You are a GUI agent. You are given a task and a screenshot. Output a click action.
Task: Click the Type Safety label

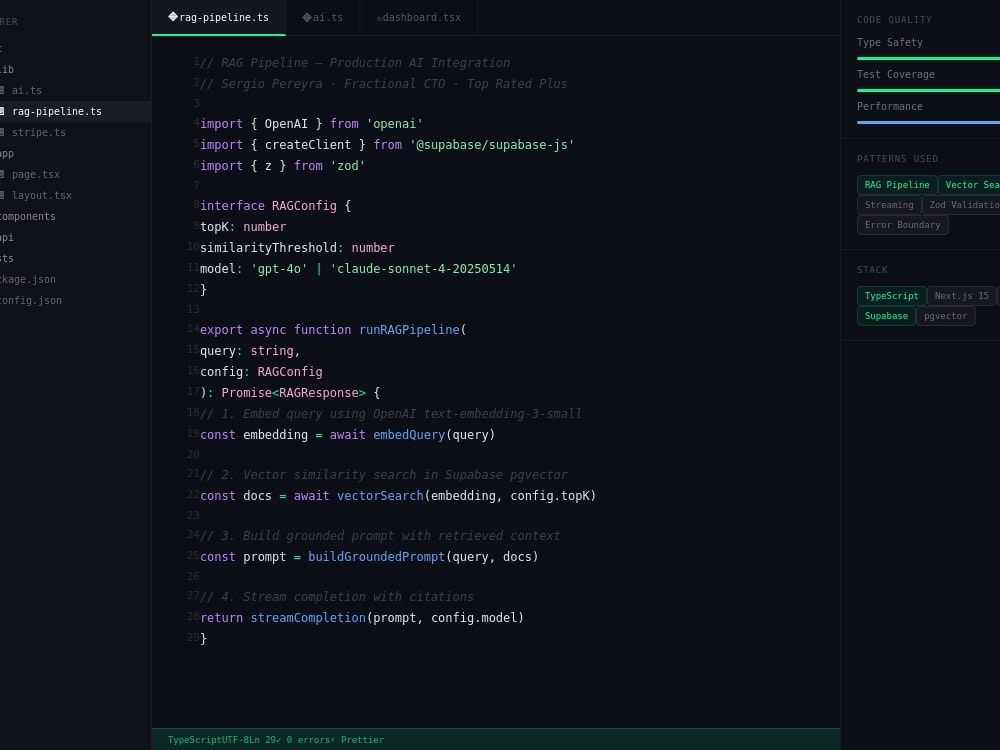890,42
